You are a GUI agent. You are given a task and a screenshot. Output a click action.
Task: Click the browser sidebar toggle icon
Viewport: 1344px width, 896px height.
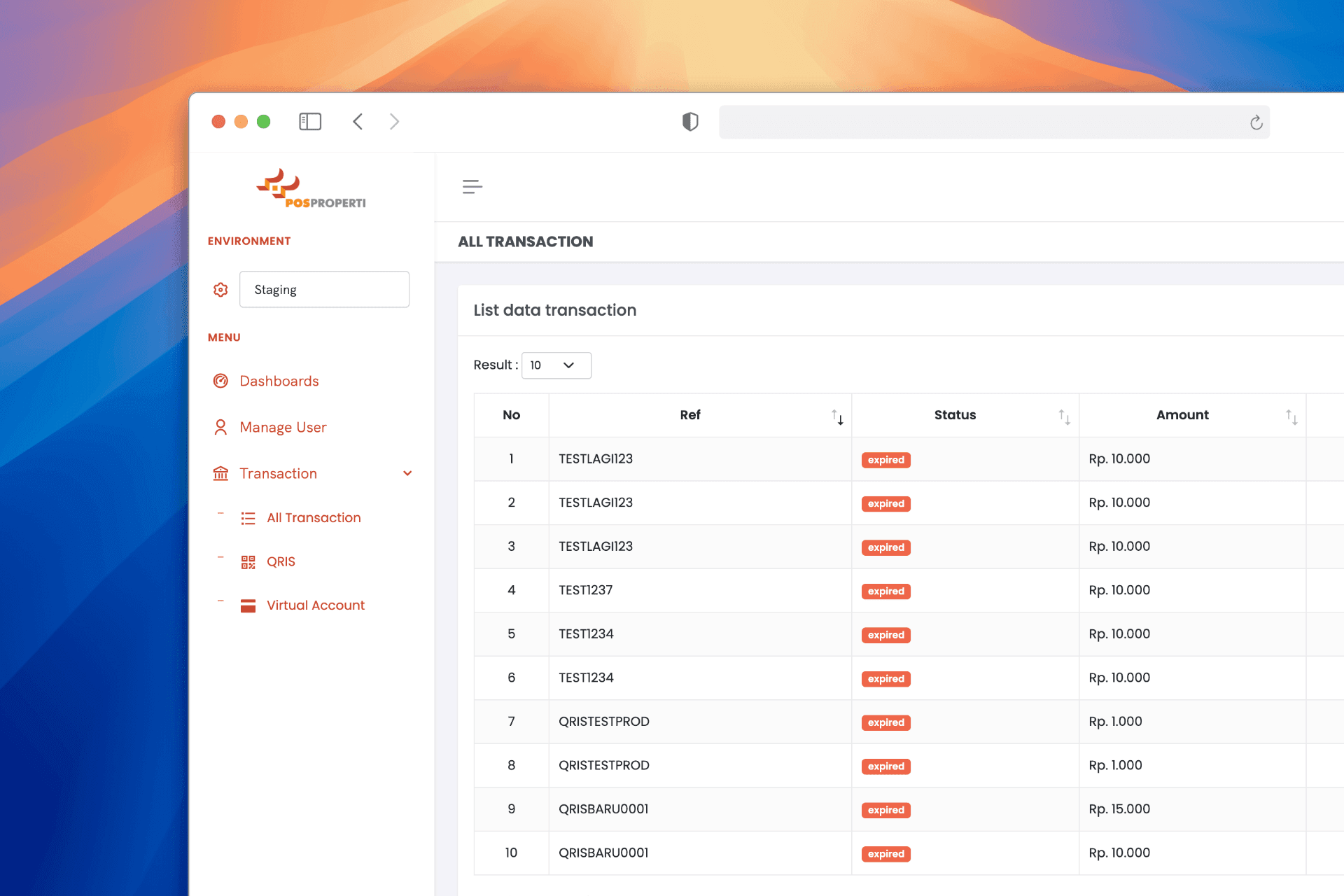[310, 122]
